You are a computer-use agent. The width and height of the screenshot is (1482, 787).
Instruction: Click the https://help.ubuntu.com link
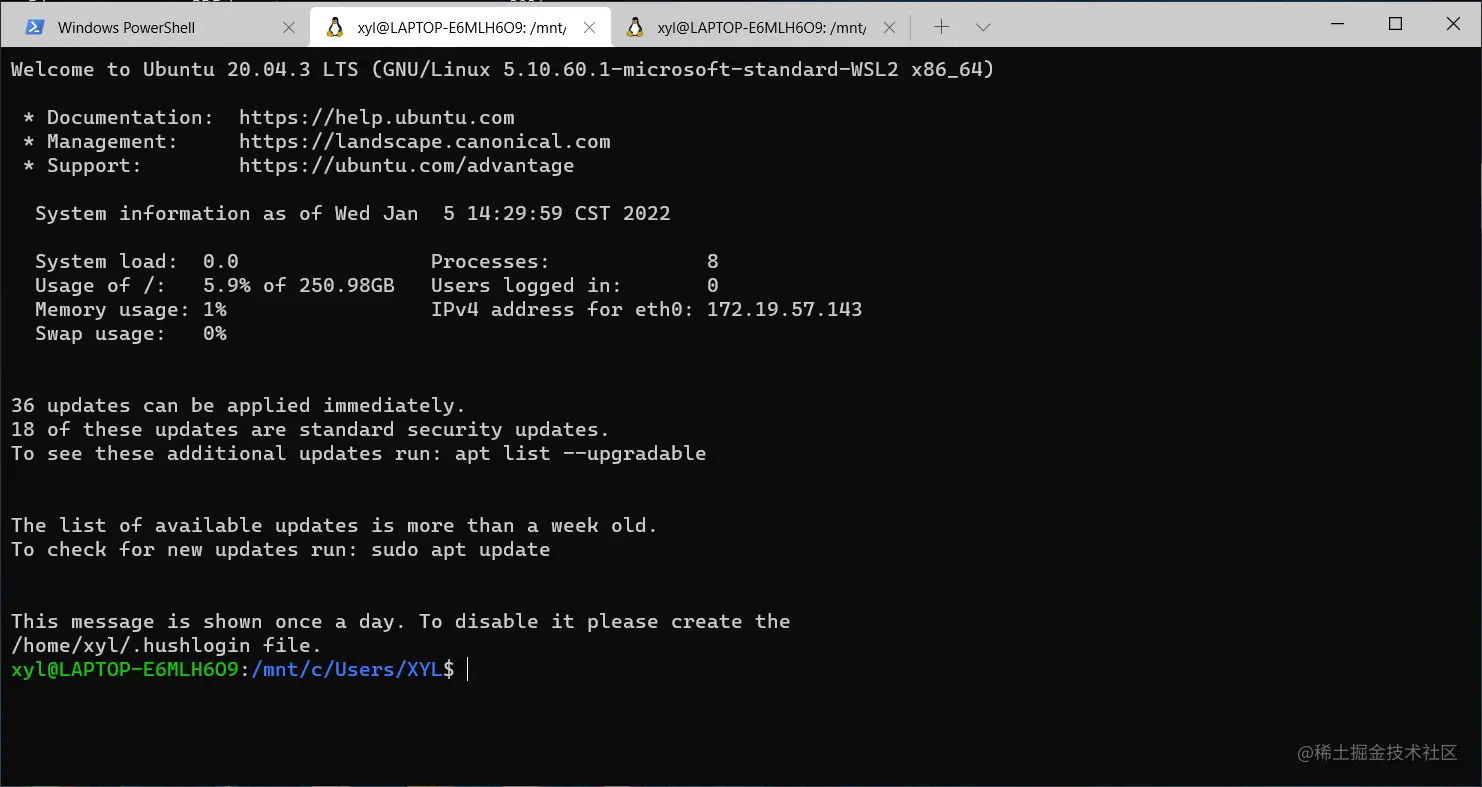click(x=377, y=118)
